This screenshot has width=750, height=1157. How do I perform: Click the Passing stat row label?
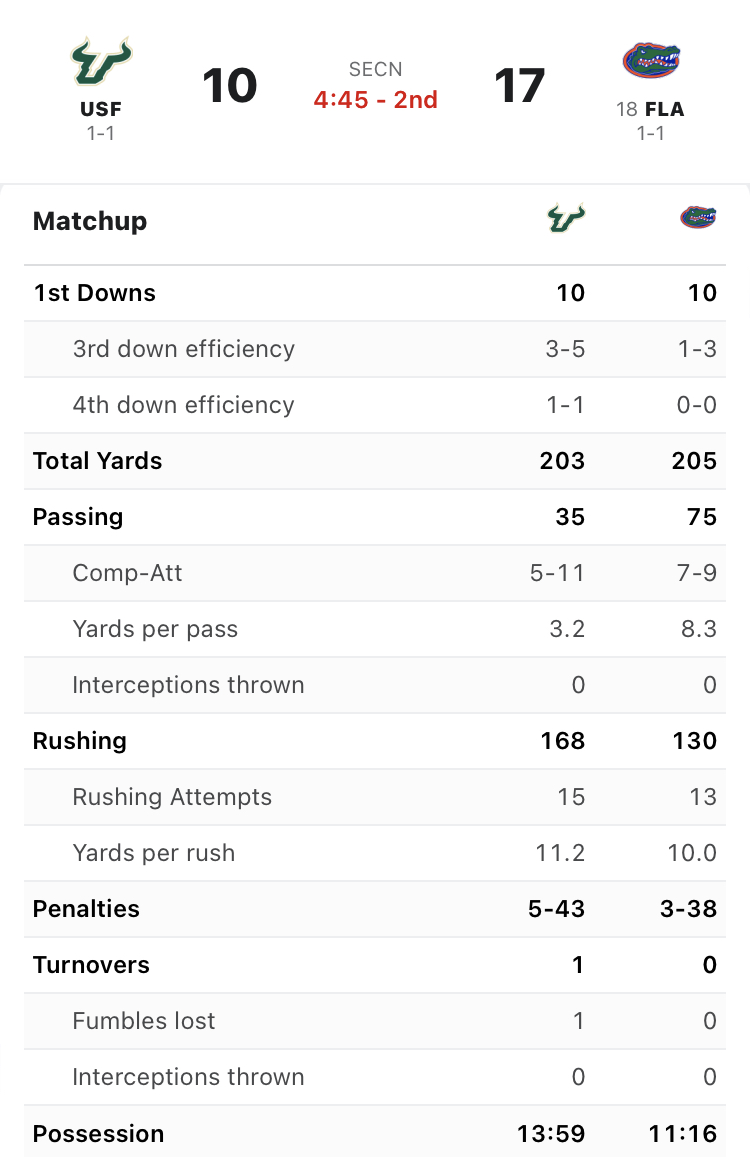pos(78,517)
